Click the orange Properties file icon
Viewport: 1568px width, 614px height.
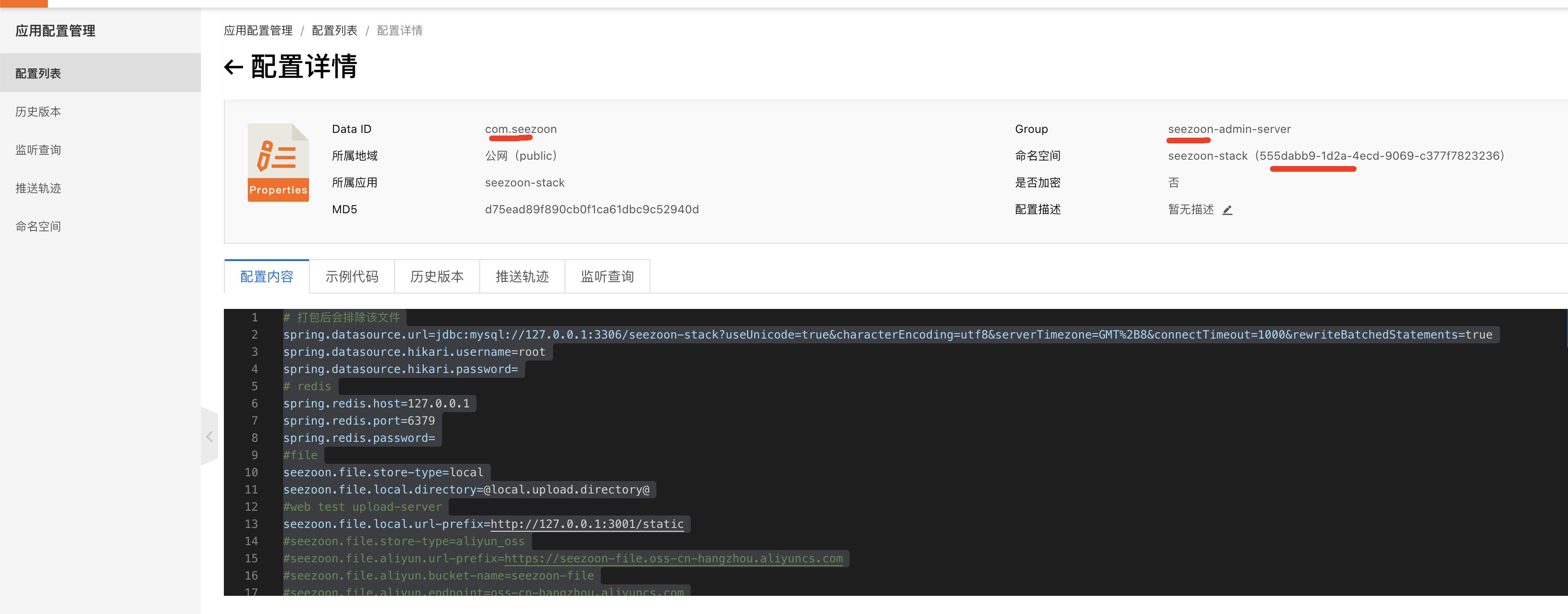coord(278,163)
